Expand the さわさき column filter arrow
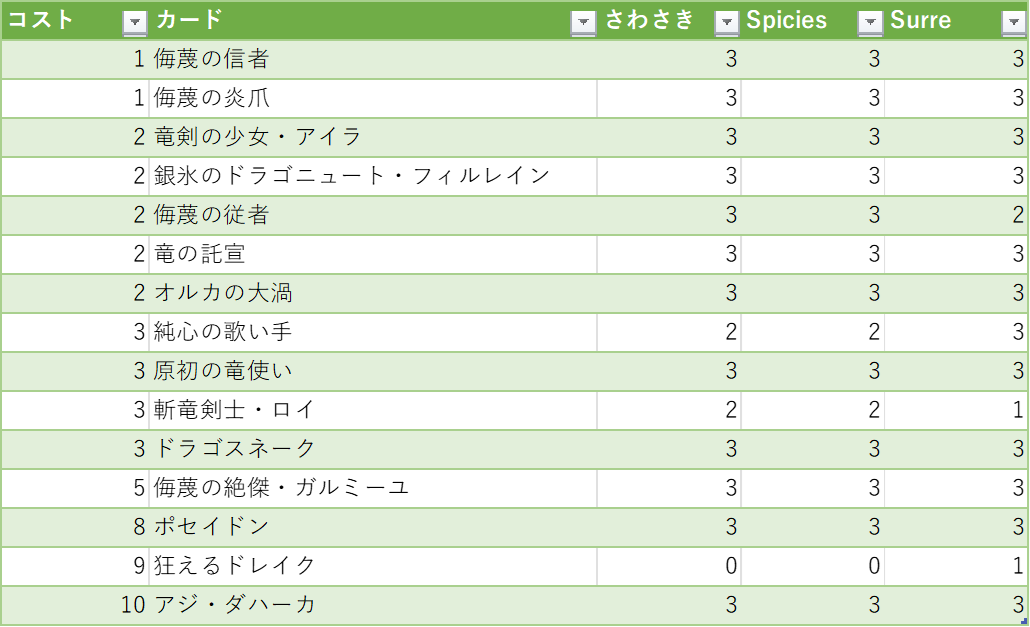The height and width of the screenshot is (627, 1030). pyautogui.click(x=727, y=23)
